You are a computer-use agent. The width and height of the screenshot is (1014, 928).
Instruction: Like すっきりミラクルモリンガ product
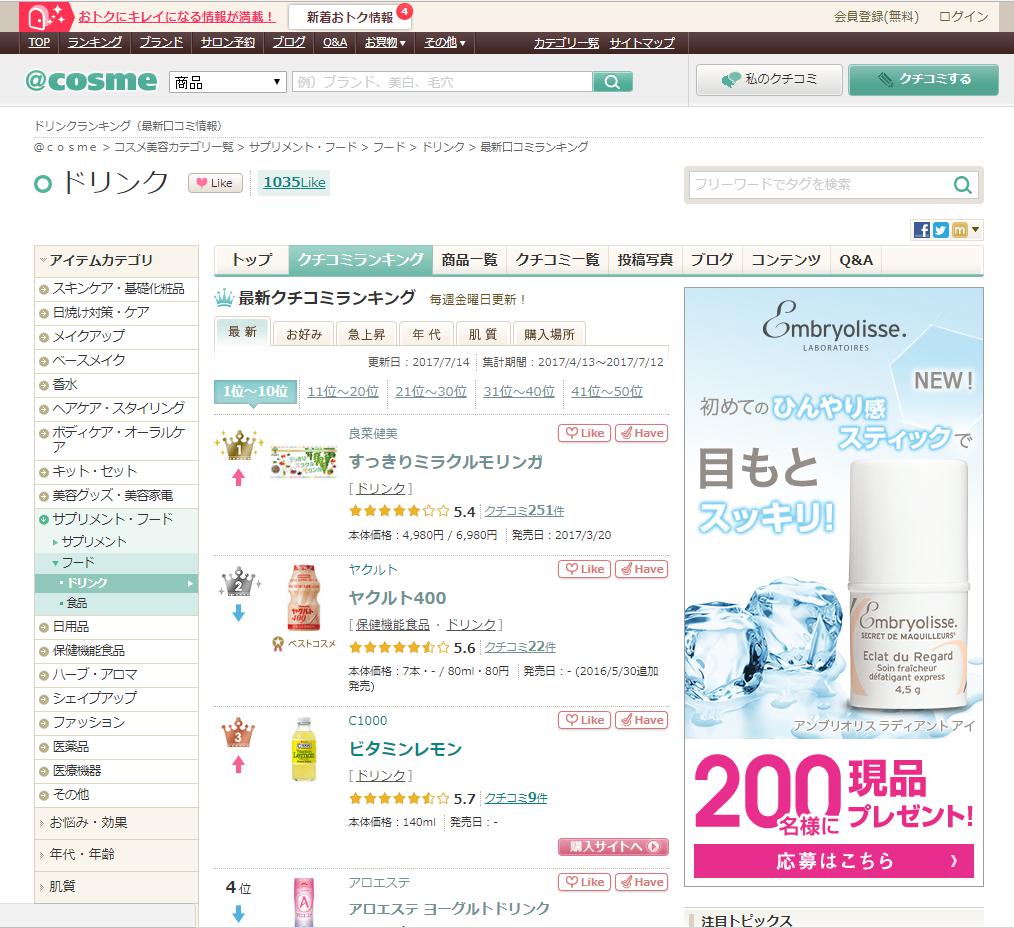pos(584,433)
